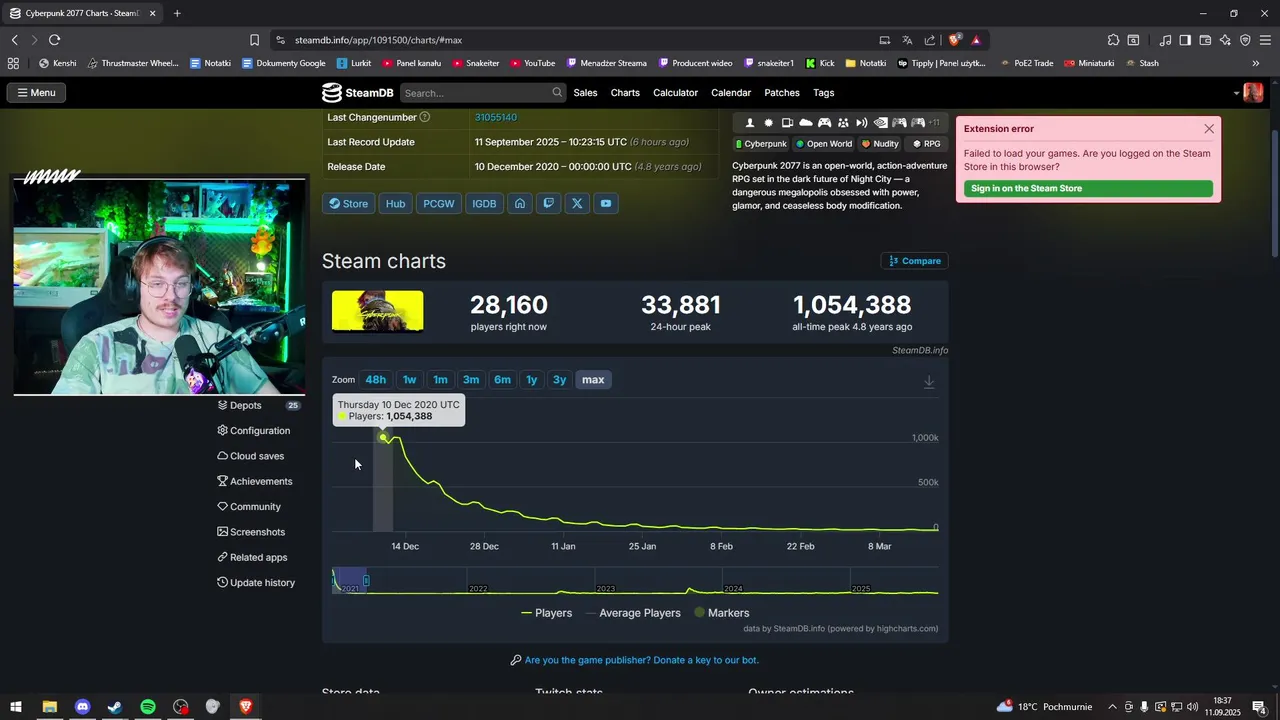This screenshot has width=1280, height=720.
Task: Open Calendar in the top navigation
Action: pyautogui.click(x=731, y=93)
